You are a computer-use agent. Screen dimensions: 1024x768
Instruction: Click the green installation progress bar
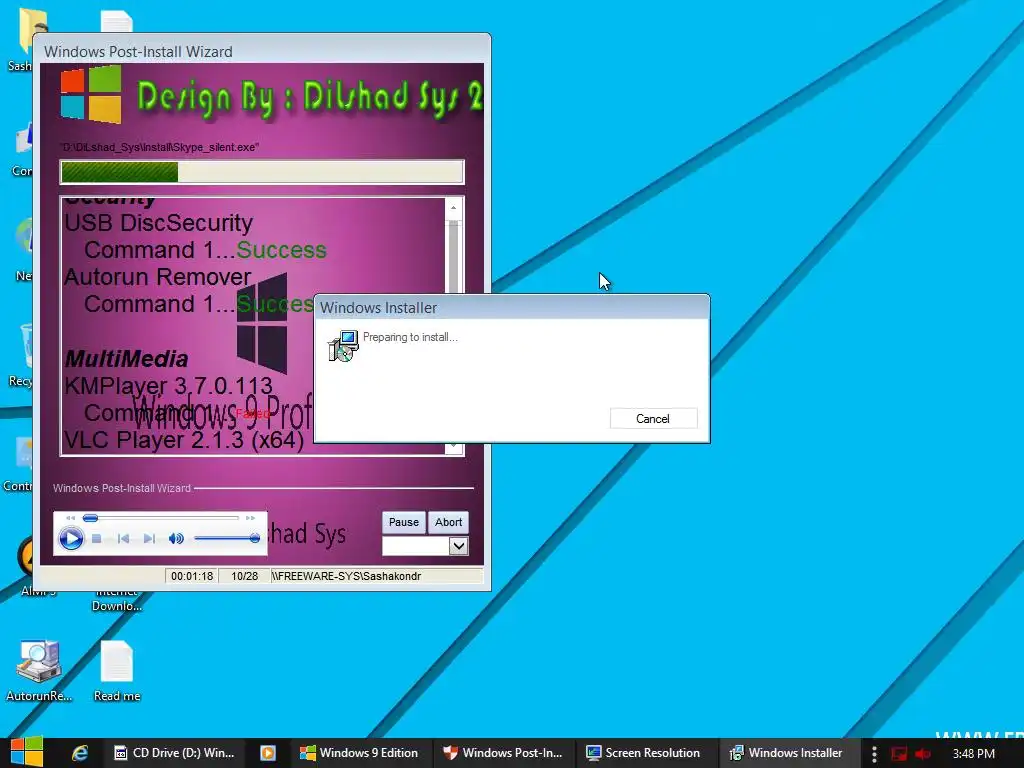point(262,172)
